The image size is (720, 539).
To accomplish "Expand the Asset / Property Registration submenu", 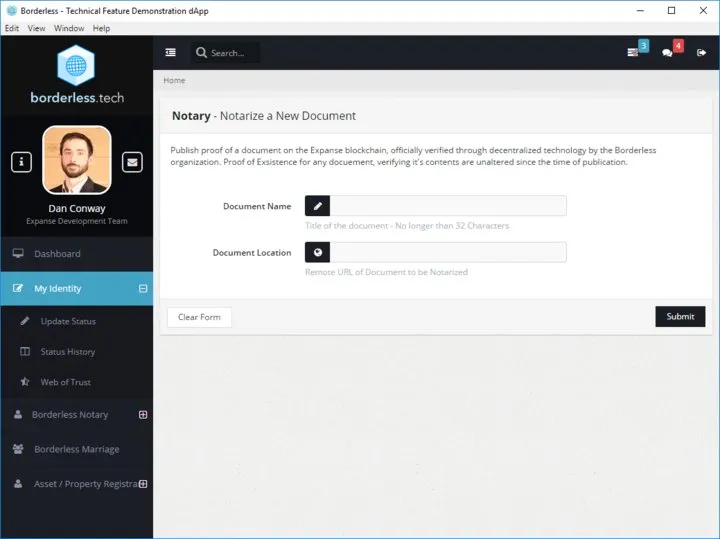I will [x=143, y=484].
